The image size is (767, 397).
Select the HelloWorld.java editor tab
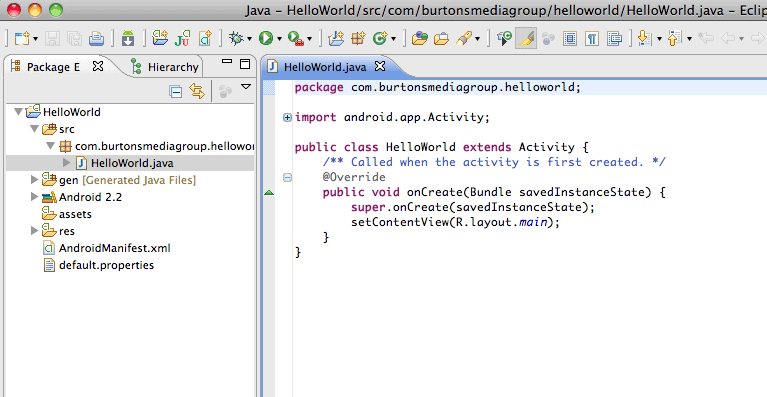click(325, 67)
